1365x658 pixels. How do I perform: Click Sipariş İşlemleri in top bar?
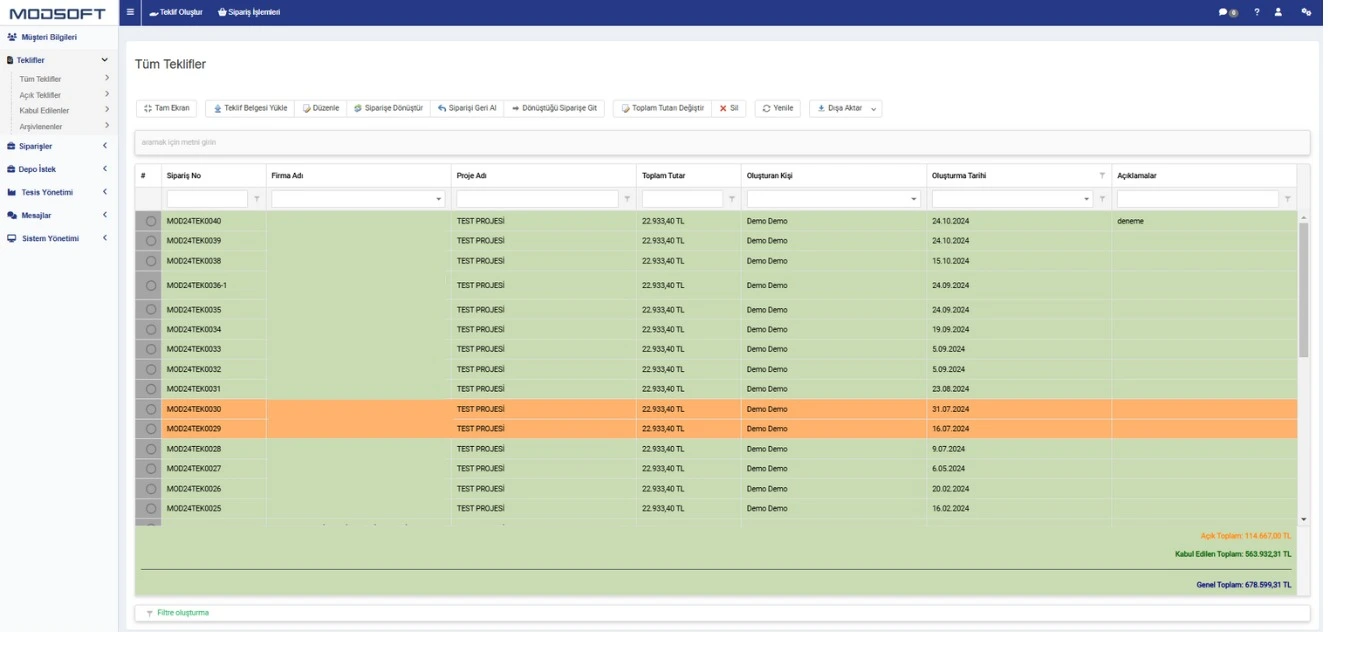tap(249, 12)
